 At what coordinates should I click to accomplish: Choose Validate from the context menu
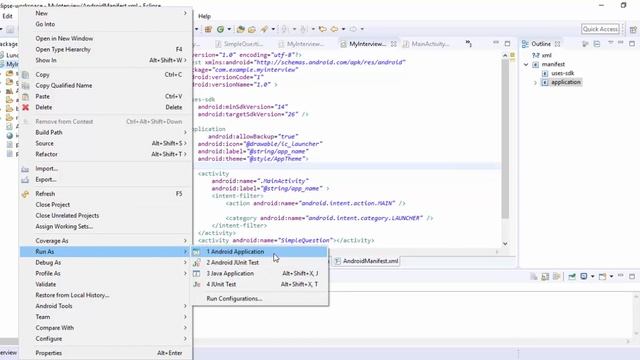tap(106, 284)
